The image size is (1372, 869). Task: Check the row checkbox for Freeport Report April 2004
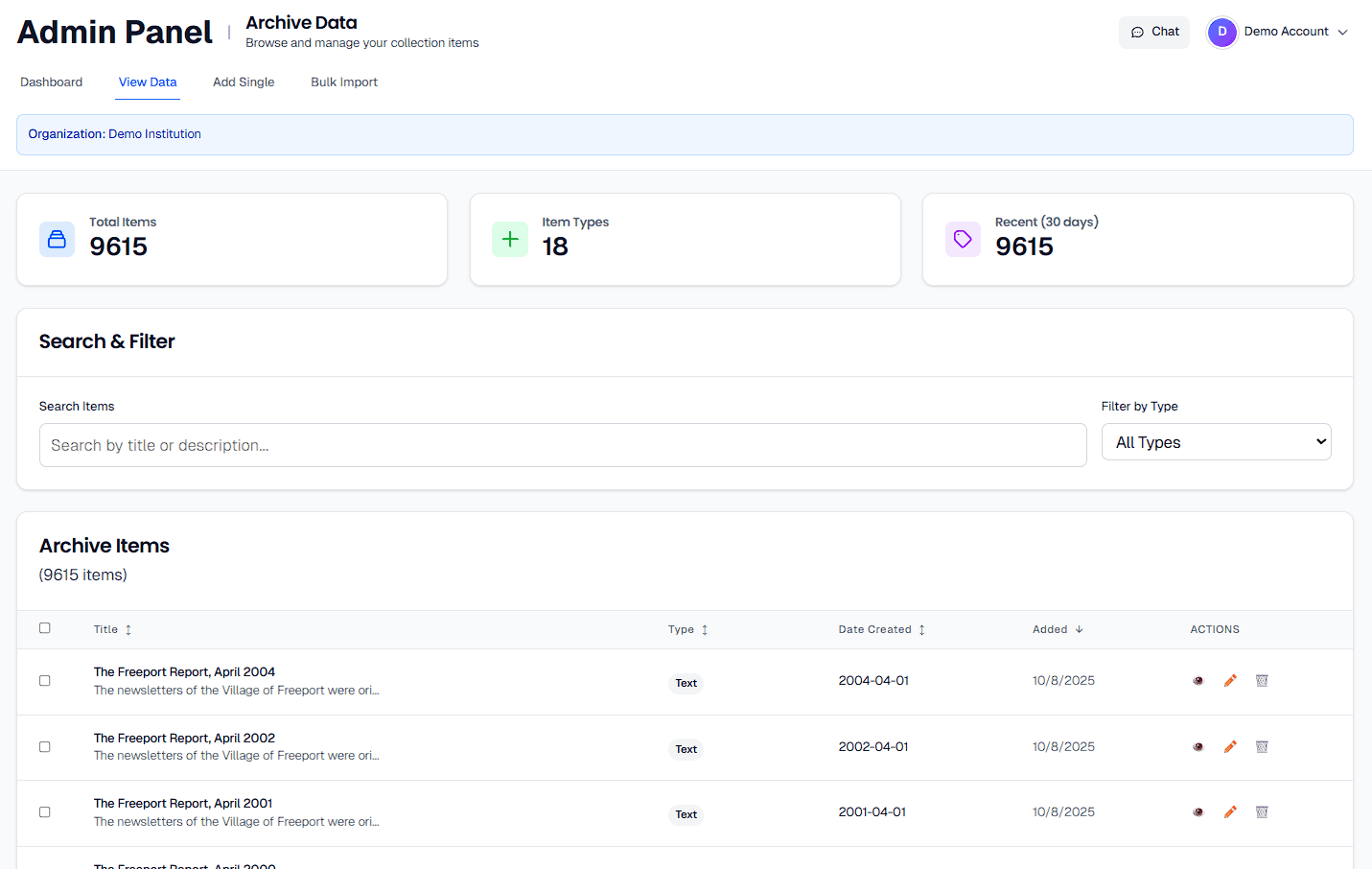click(44, 680)
